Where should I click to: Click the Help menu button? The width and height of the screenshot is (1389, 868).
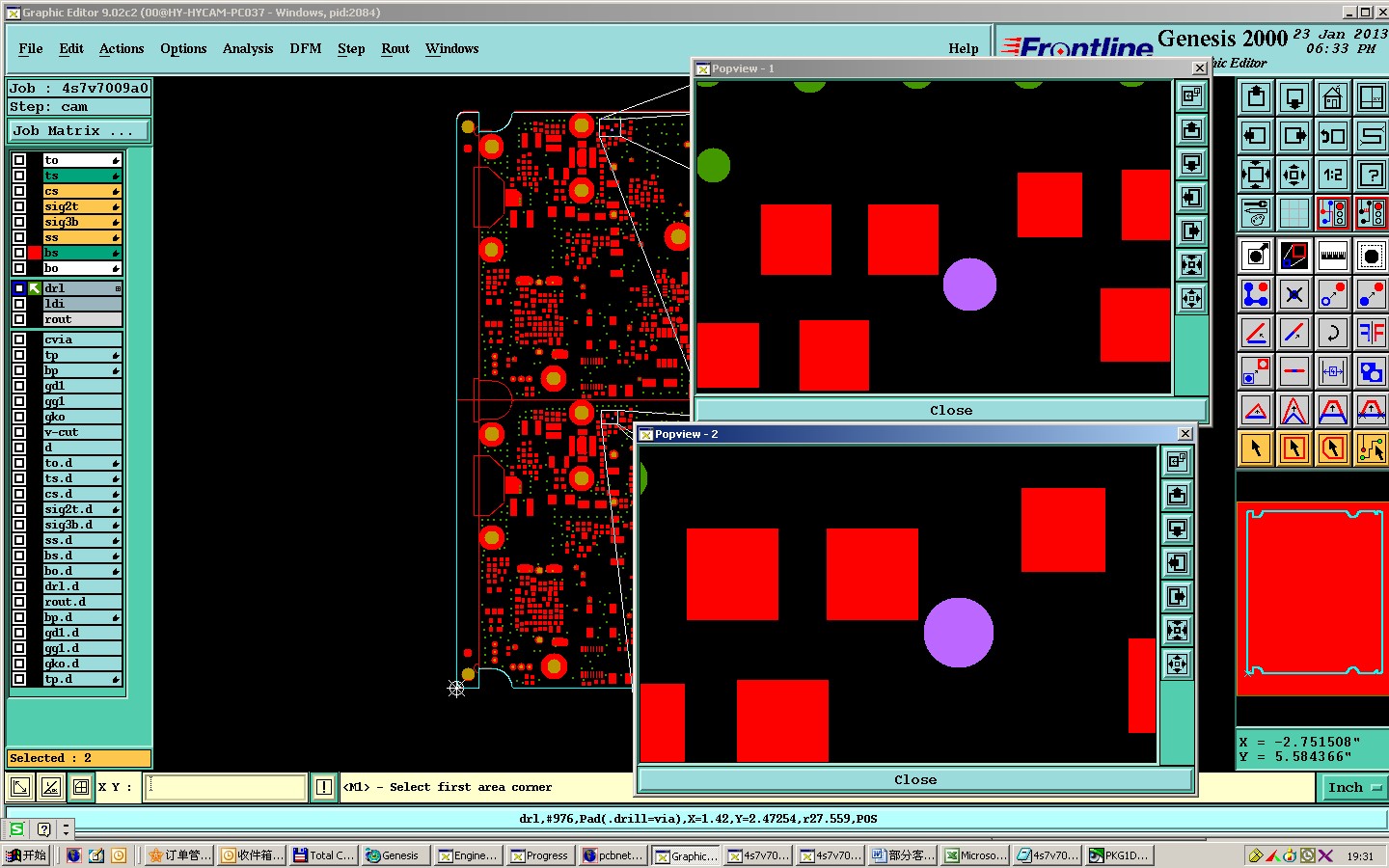pos(964,48)
